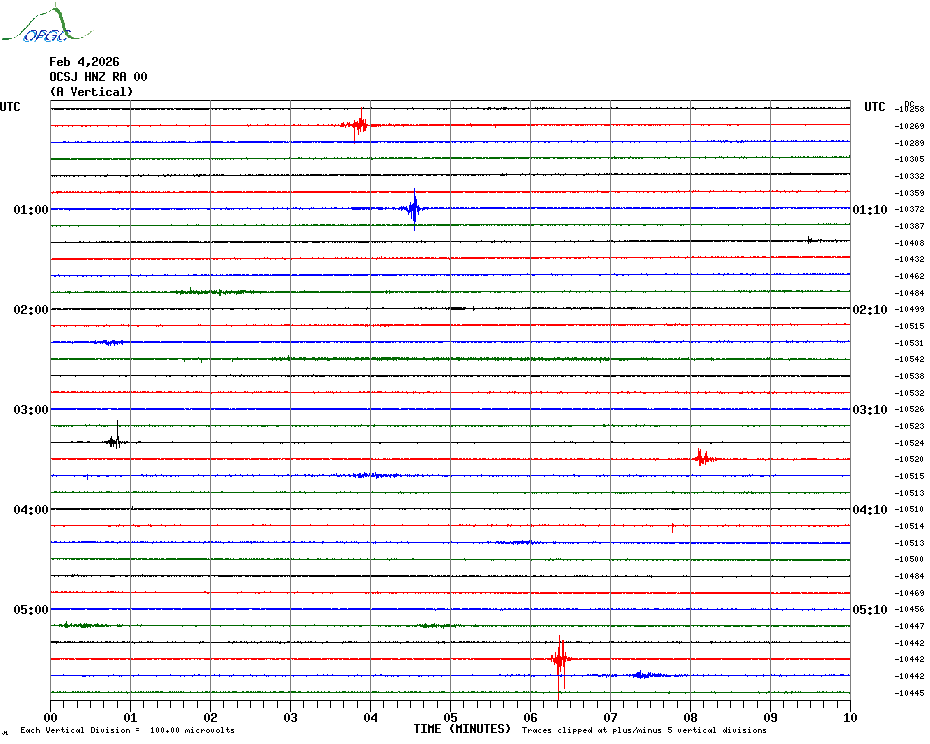
Task: Click the 05 tick on the minutes axis
Action: pos(450,717)
